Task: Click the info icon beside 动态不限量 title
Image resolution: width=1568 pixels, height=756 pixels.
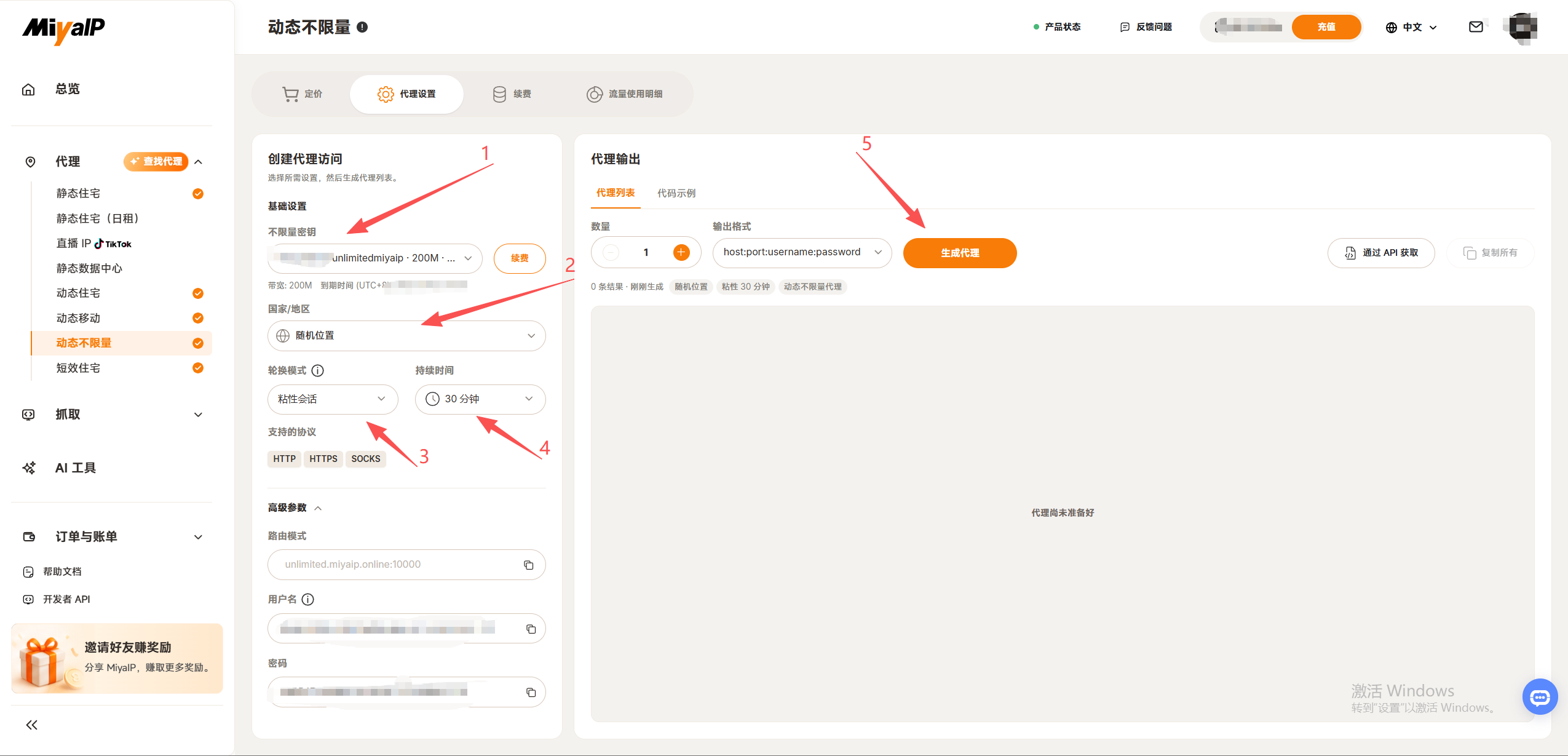Action: 362,27
